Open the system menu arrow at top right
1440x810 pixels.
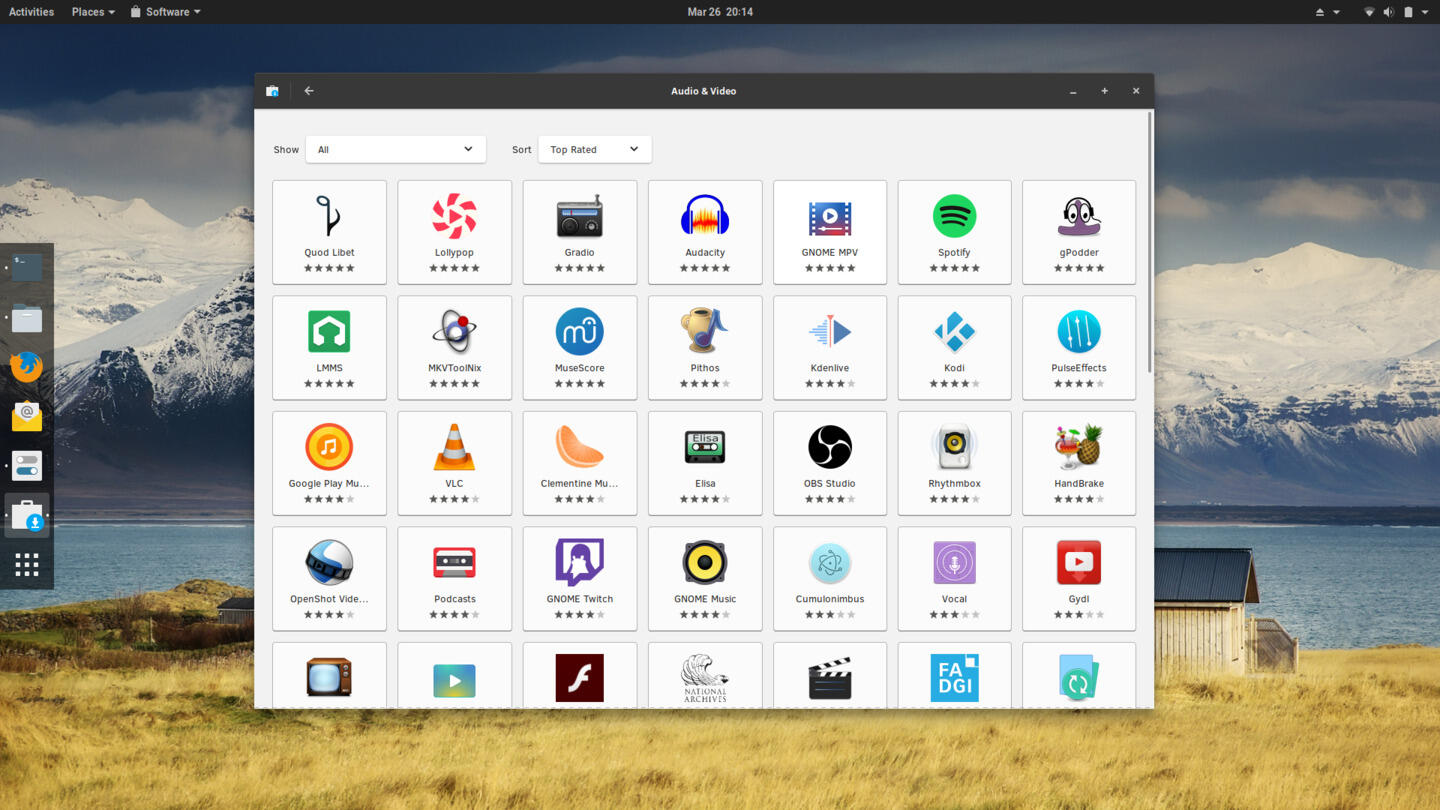[1425, 12]
